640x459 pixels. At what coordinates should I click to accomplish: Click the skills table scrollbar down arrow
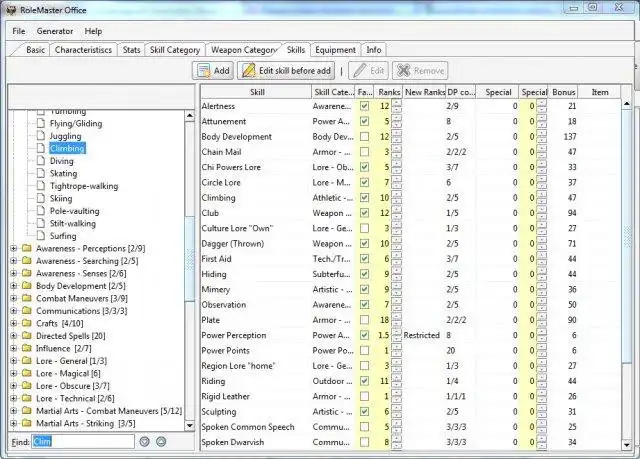[x=627, y=445]
